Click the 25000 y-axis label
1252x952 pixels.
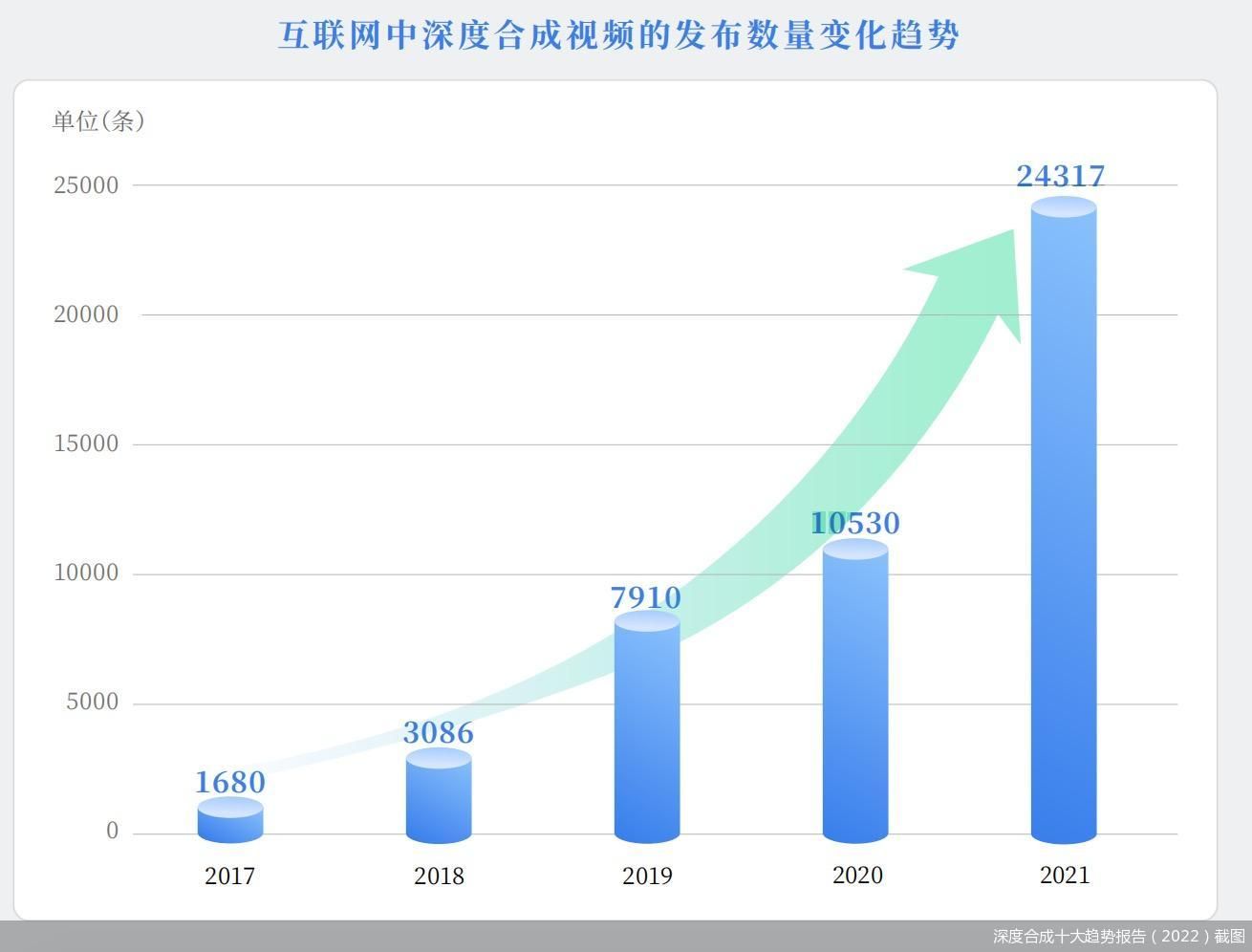pyautogui.click(x=86, y=185)
